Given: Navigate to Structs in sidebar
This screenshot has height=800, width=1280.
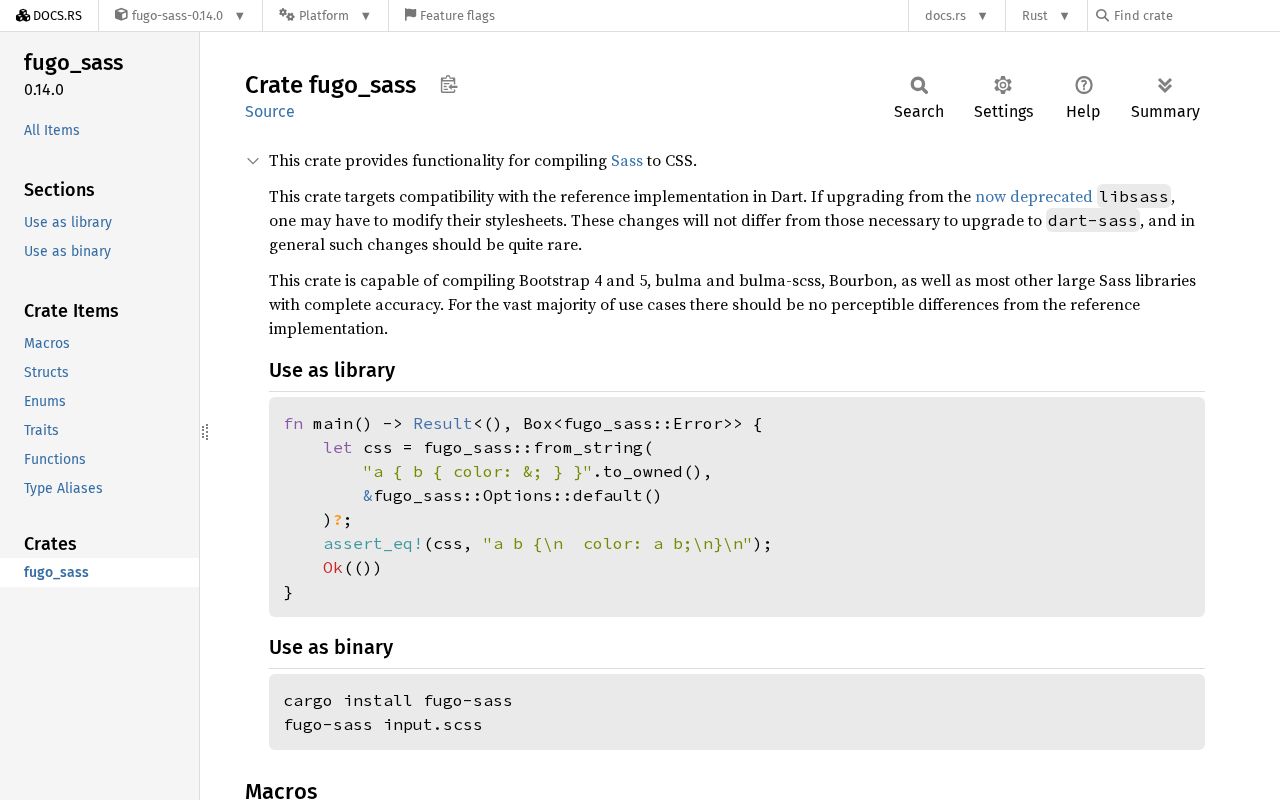Looking at the screenshot, I should (x=46, y=372).
